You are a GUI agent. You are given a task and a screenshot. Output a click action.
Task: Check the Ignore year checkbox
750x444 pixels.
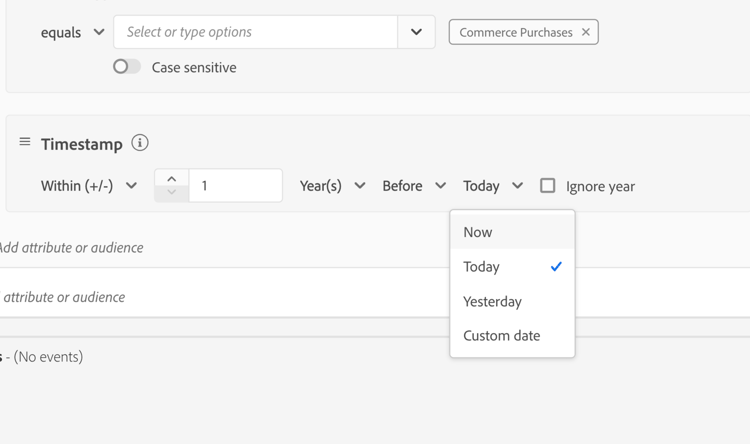(x=548, y=185)
